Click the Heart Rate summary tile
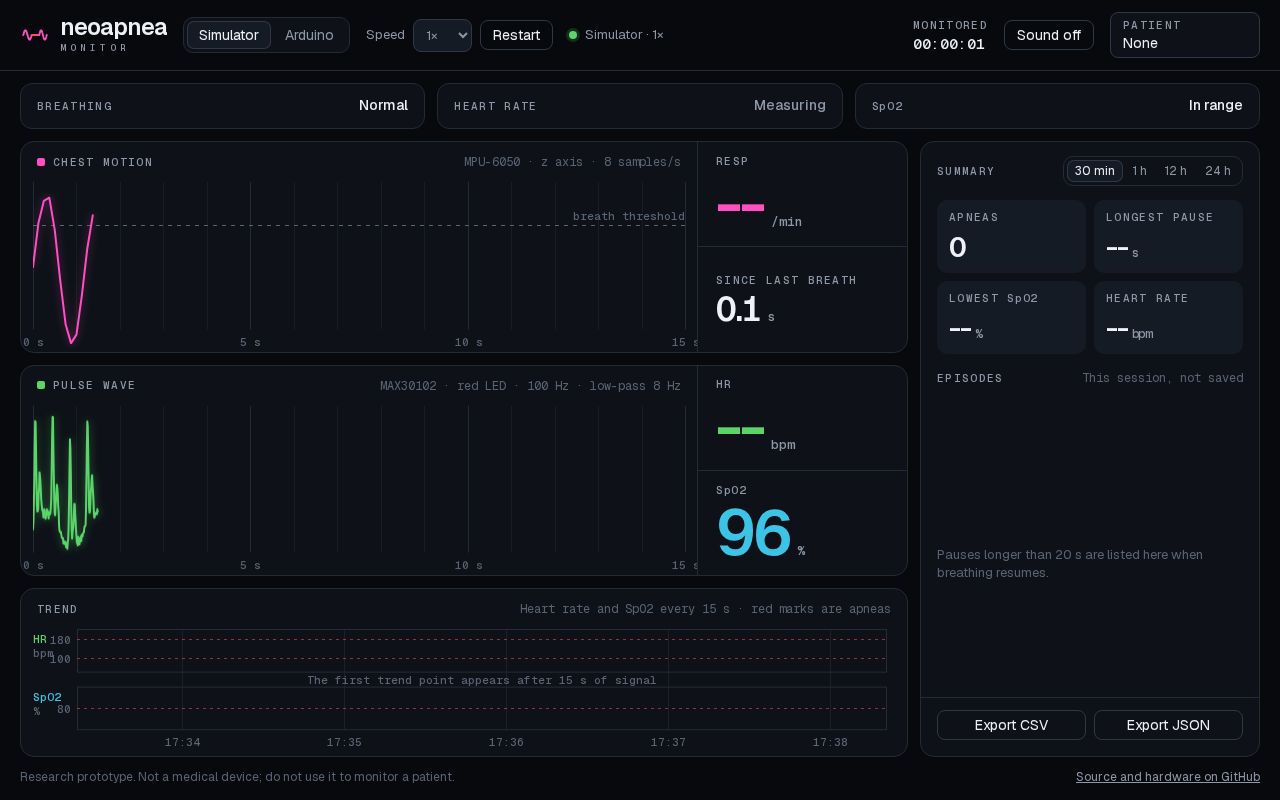This screenshot has height=800, width=1280. point(1168,317)
